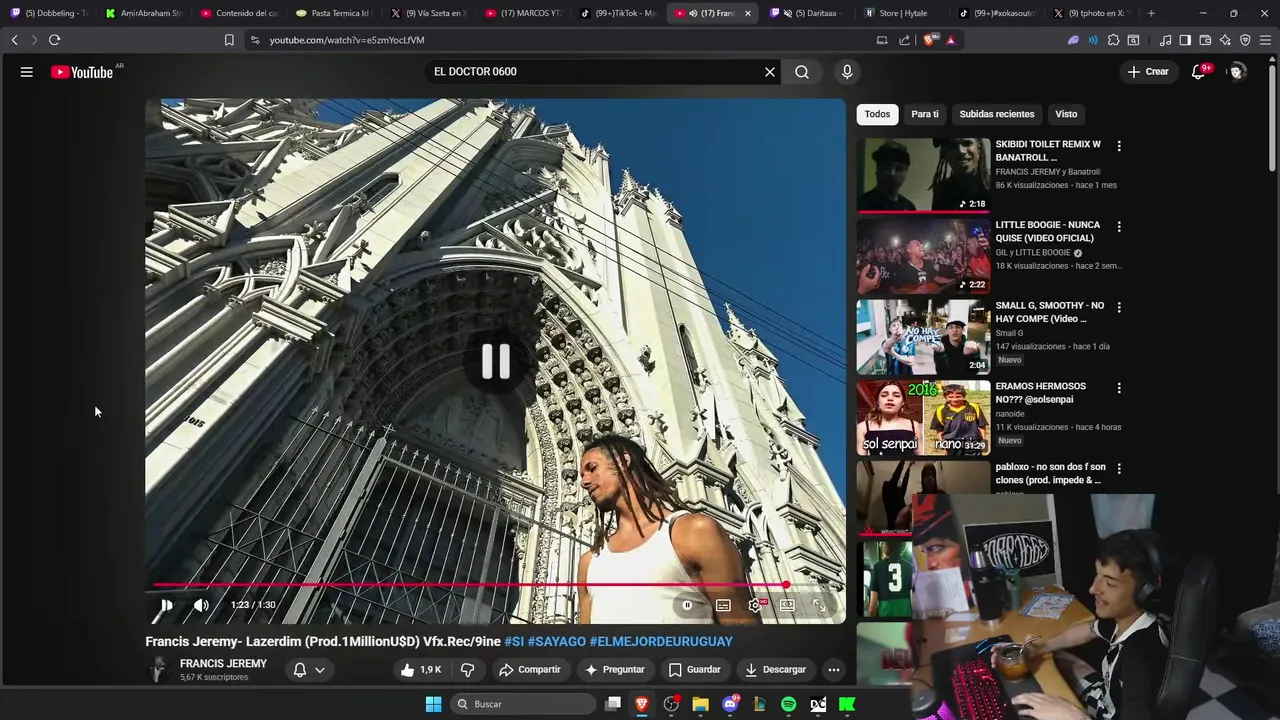Open more actions ellipsis below the video

tap(834, 670)
